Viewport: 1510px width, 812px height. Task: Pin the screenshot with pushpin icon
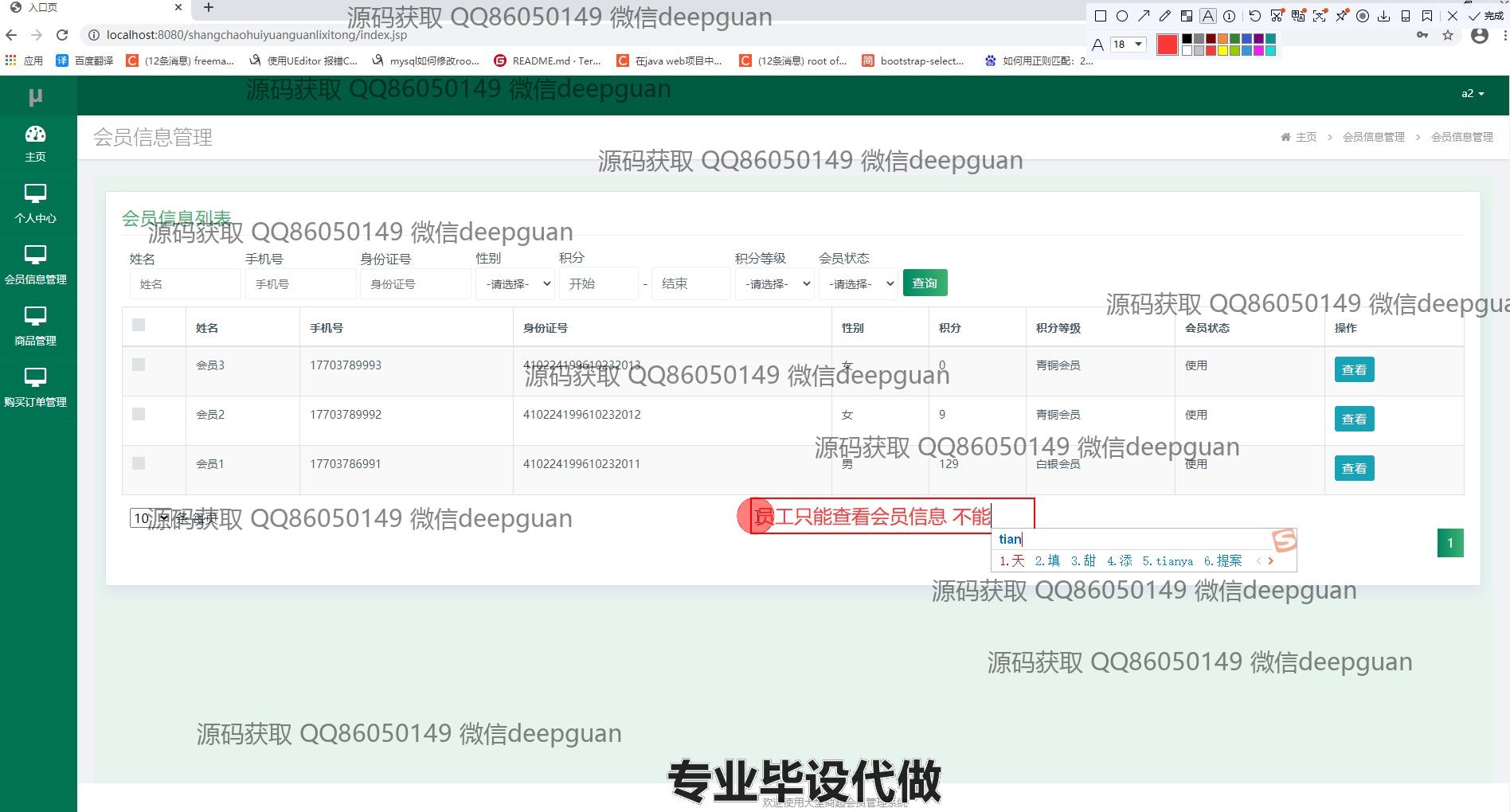coord(1342,16)
